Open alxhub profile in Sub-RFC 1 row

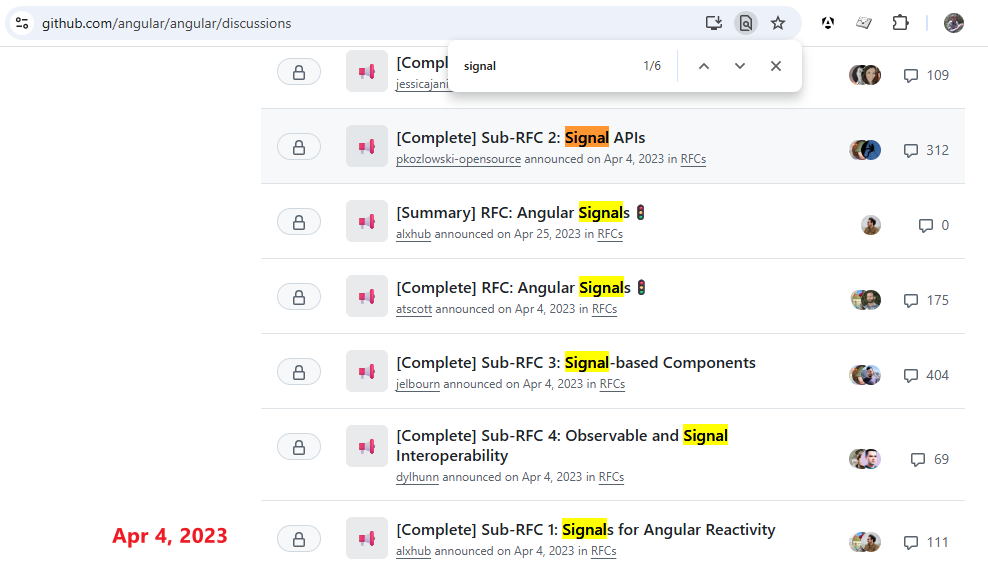click(413, 551)
